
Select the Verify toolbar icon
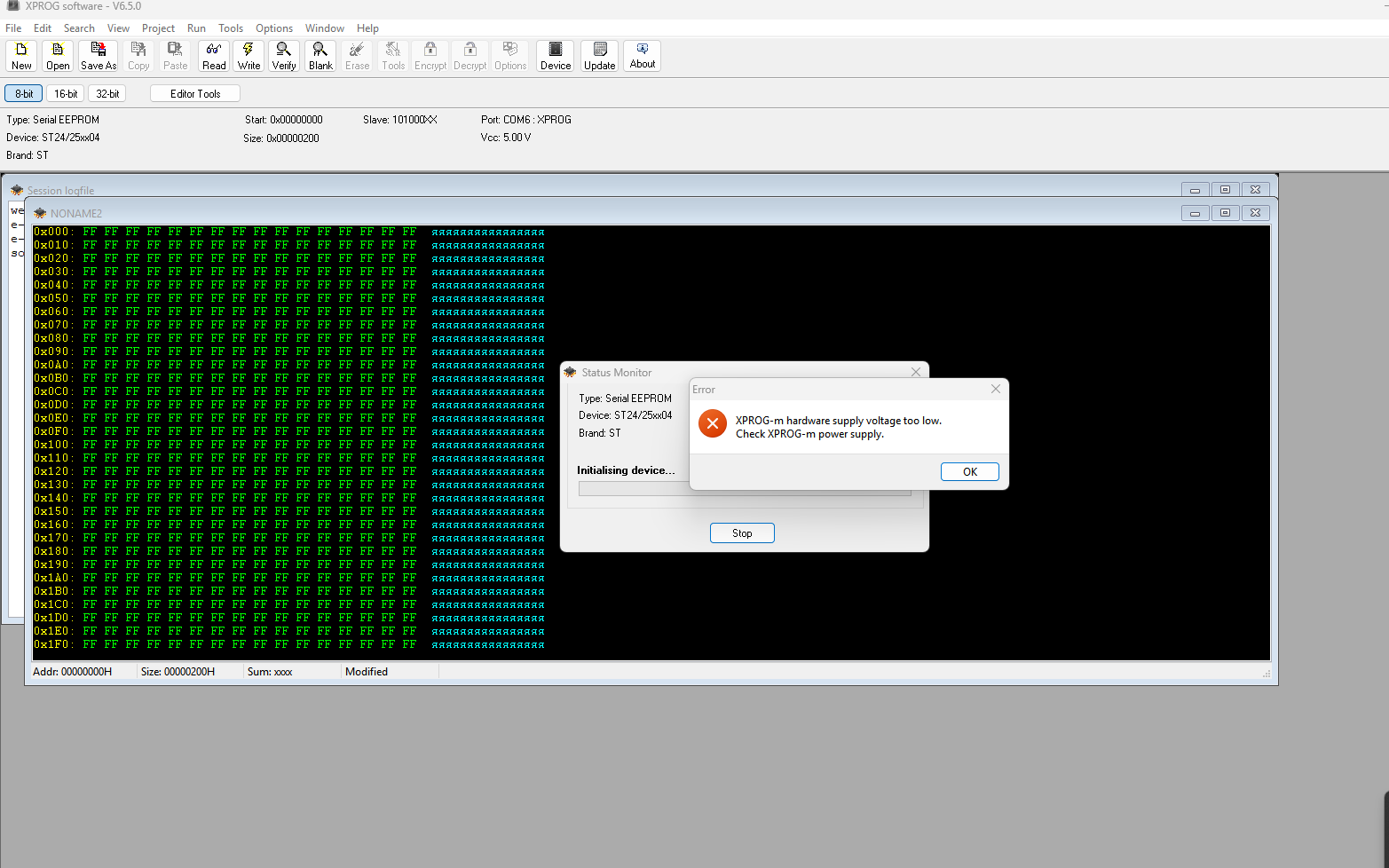284,56
